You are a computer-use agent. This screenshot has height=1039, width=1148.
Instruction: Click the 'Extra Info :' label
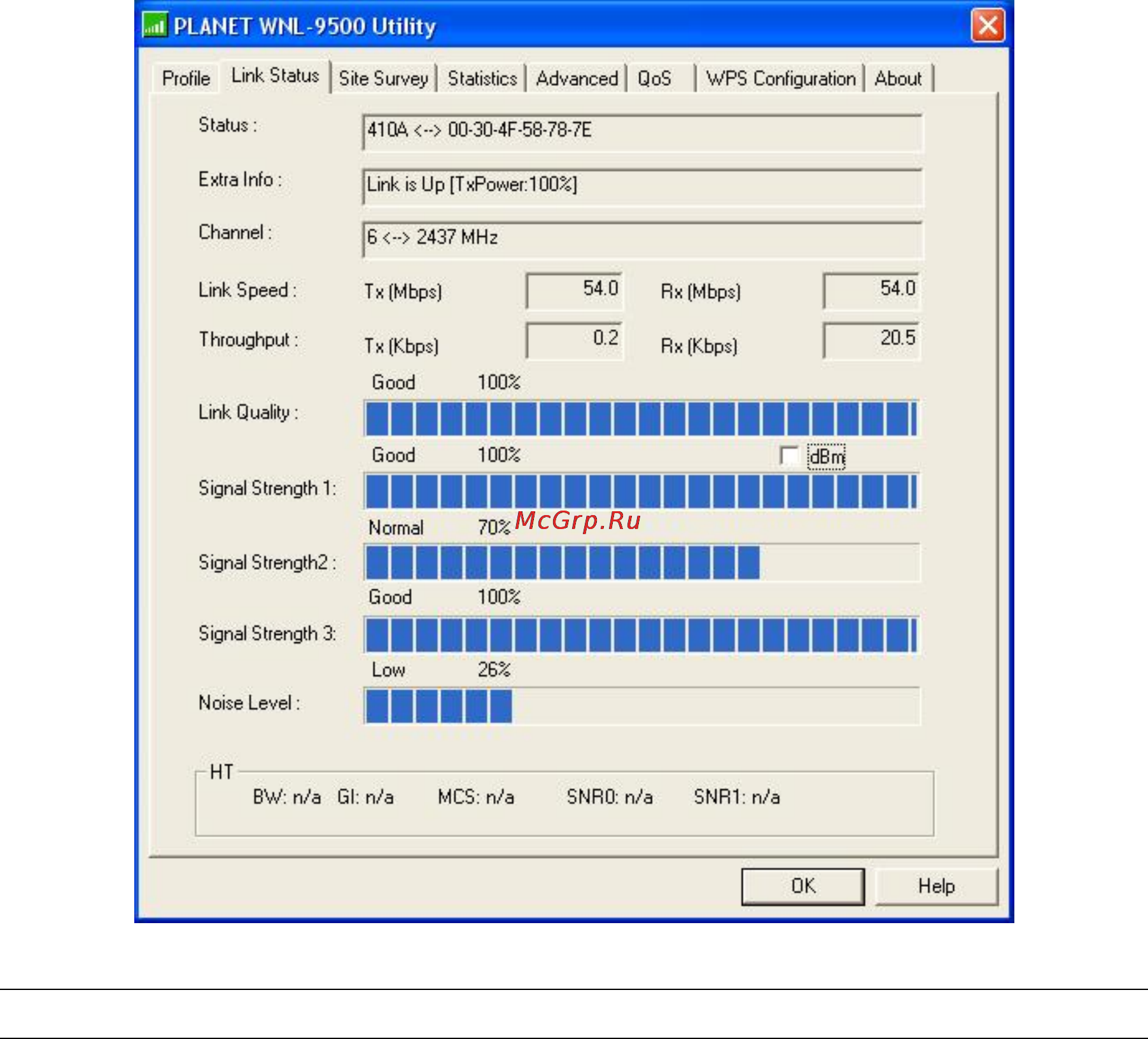pos(240,180)
